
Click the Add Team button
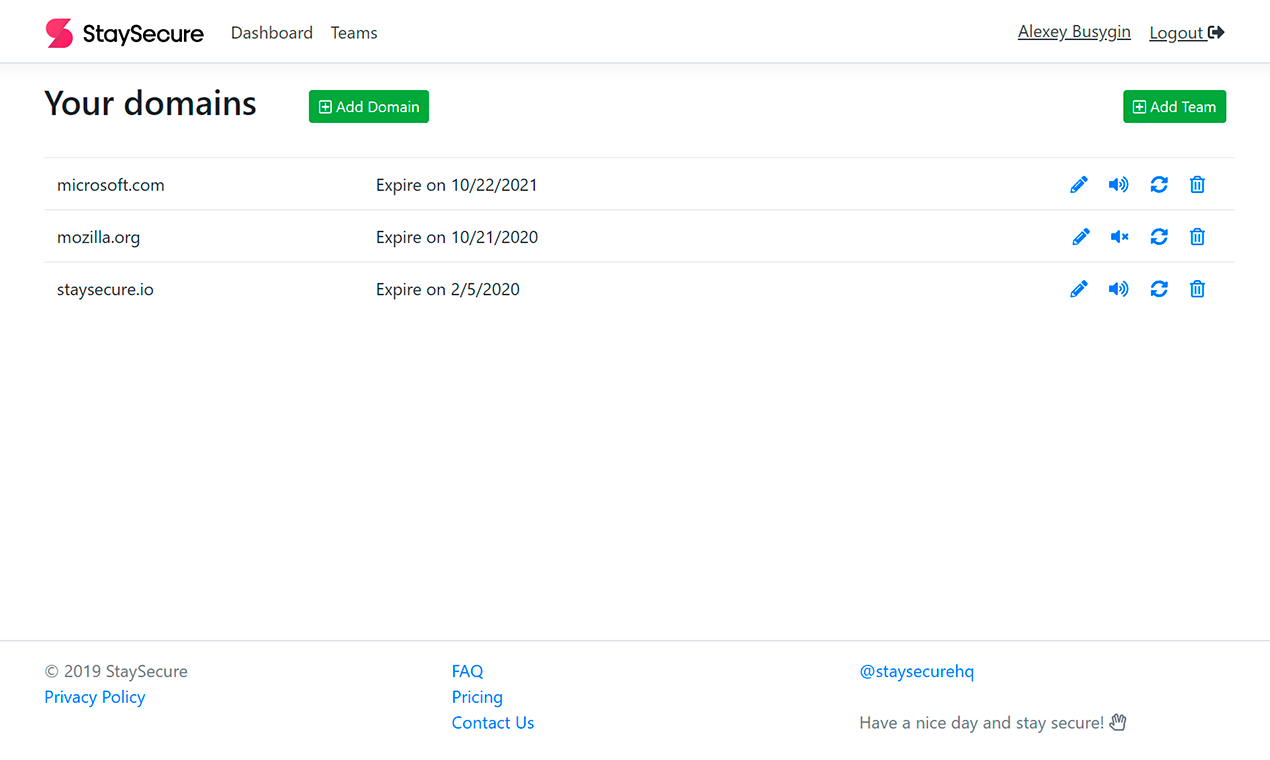[1174, 106]
